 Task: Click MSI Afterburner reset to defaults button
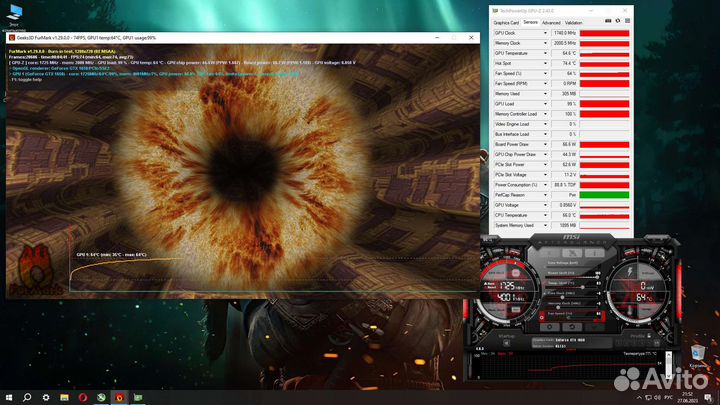click(x=572, y=327)
